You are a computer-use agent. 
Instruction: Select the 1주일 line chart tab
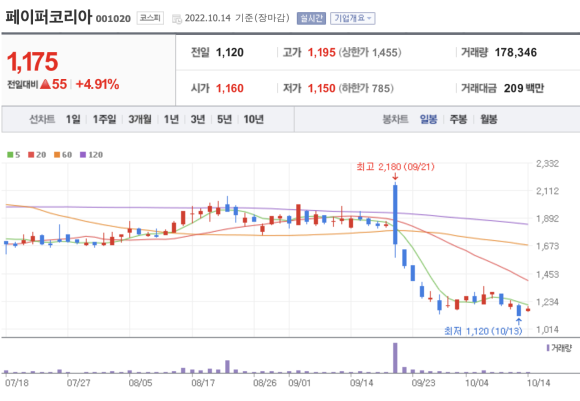tap(104, 119)
